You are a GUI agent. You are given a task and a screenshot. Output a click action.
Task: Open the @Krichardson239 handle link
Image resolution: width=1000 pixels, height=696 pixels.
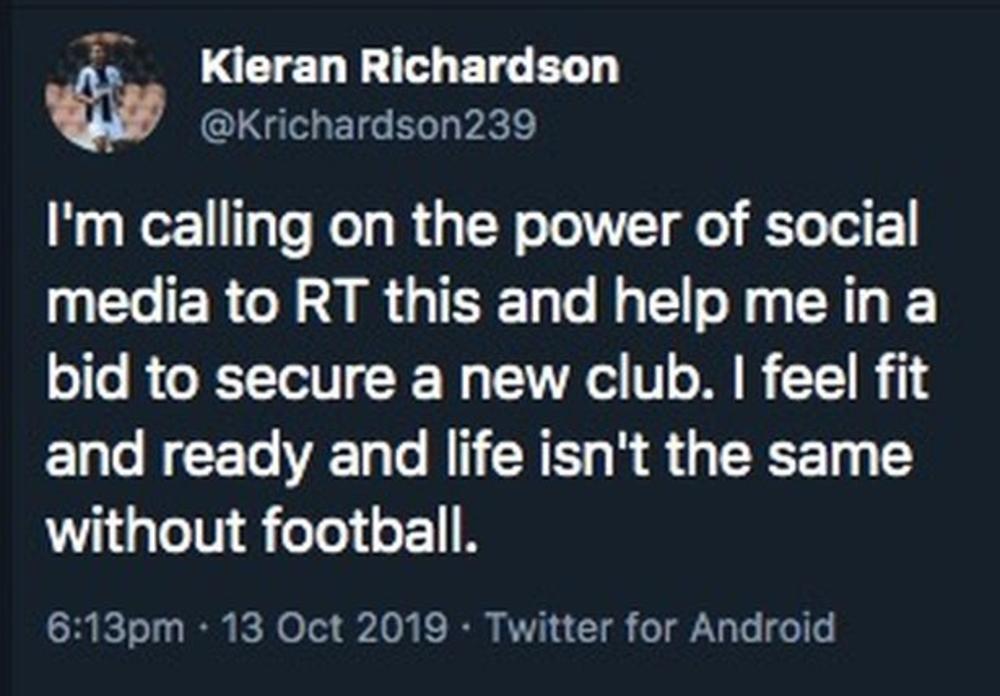(369, 124)
